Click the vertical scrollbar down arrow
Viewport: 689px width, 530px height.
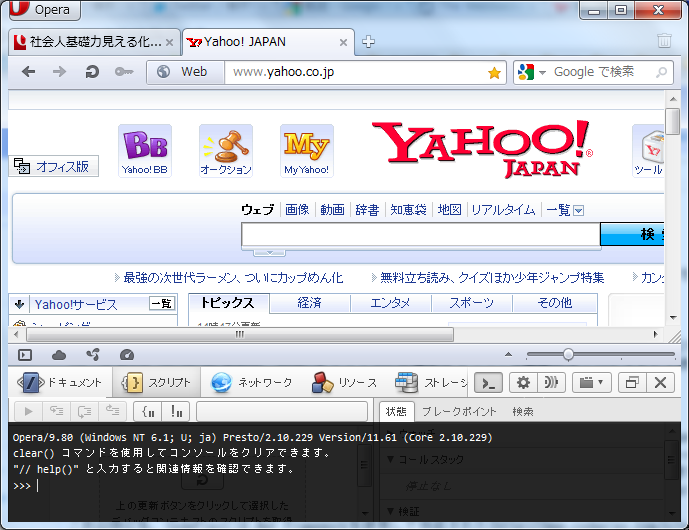673,317
